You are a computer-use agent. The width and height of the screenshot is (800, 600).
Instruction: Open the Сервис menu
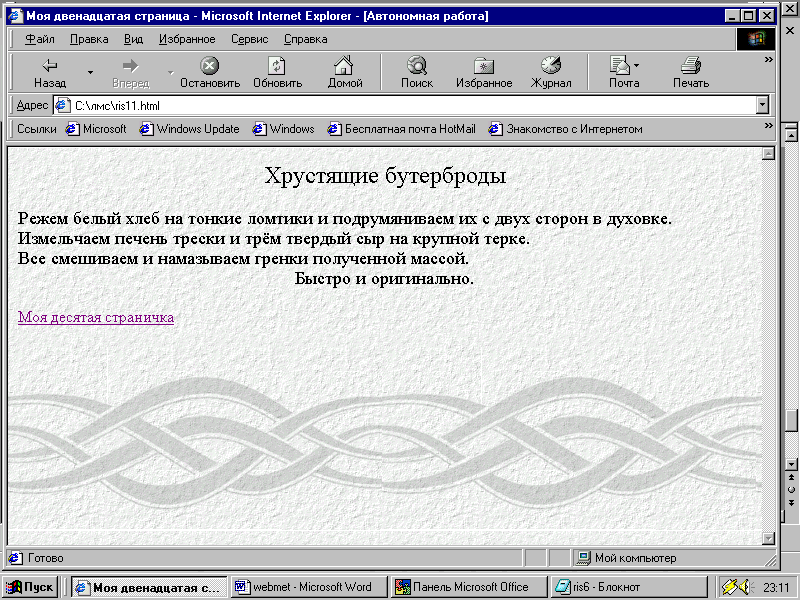click(x=249, y=39)
